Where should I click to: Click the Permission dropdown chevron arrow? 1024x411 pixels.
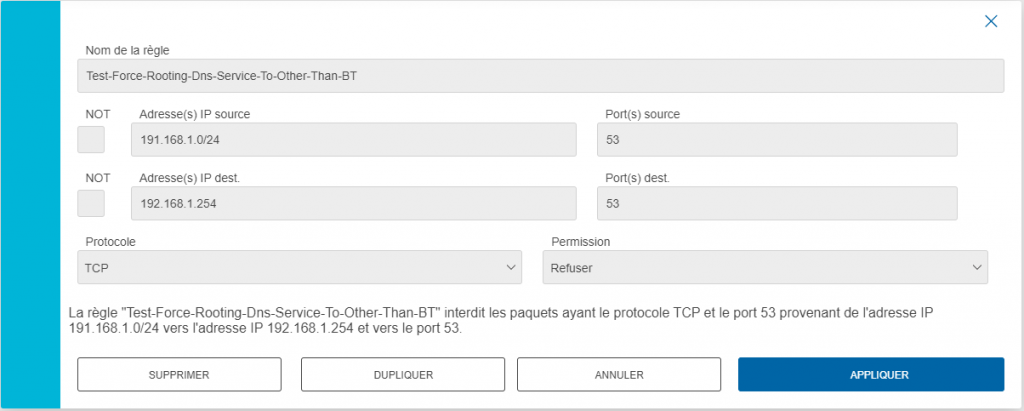pyautogui.click(x=977, y=267)
